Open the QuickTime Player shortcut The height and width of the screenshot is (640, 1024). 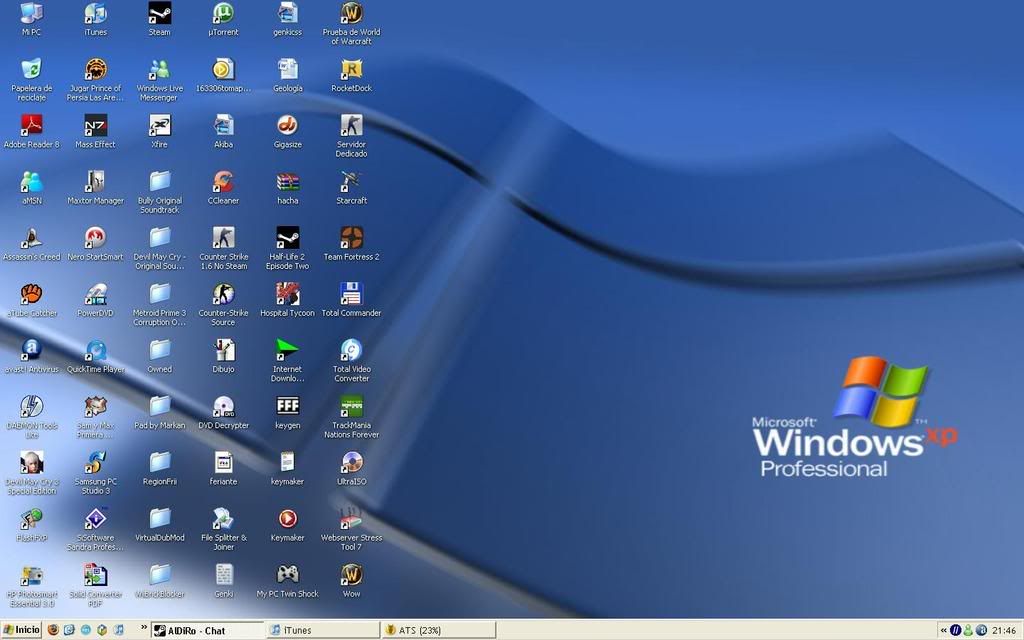95,356
